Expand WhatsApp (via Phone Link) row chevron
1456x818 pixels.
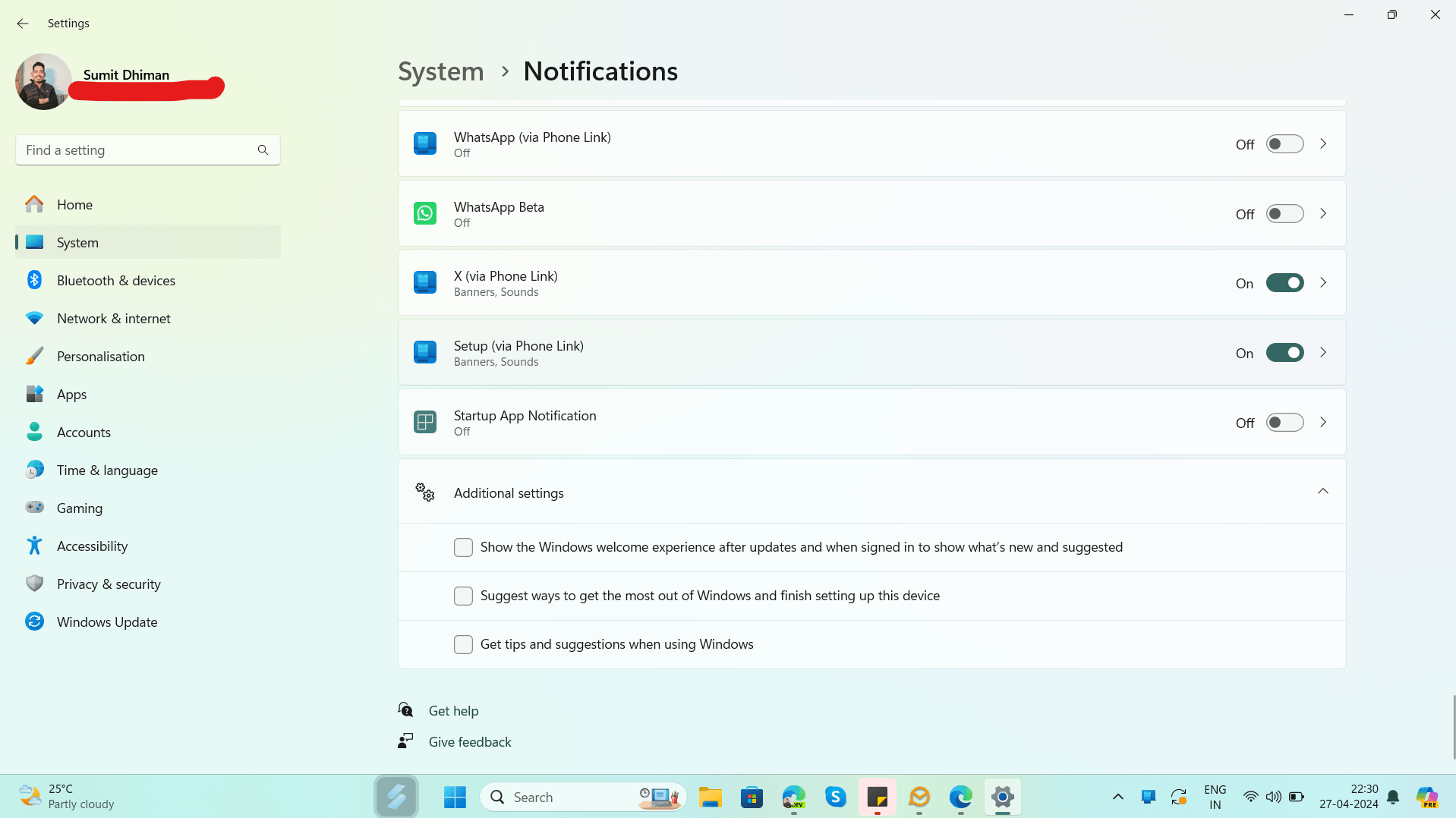[x=1323, y=143]
